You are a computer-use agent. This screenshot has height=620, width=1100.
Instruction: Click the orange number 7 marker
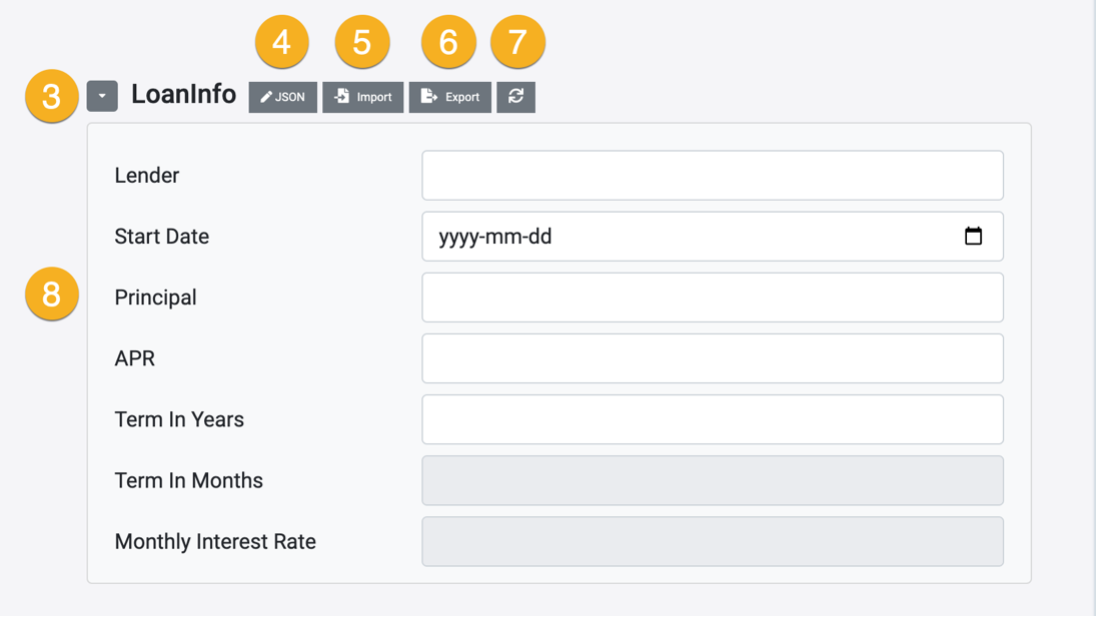coord(518,43)
